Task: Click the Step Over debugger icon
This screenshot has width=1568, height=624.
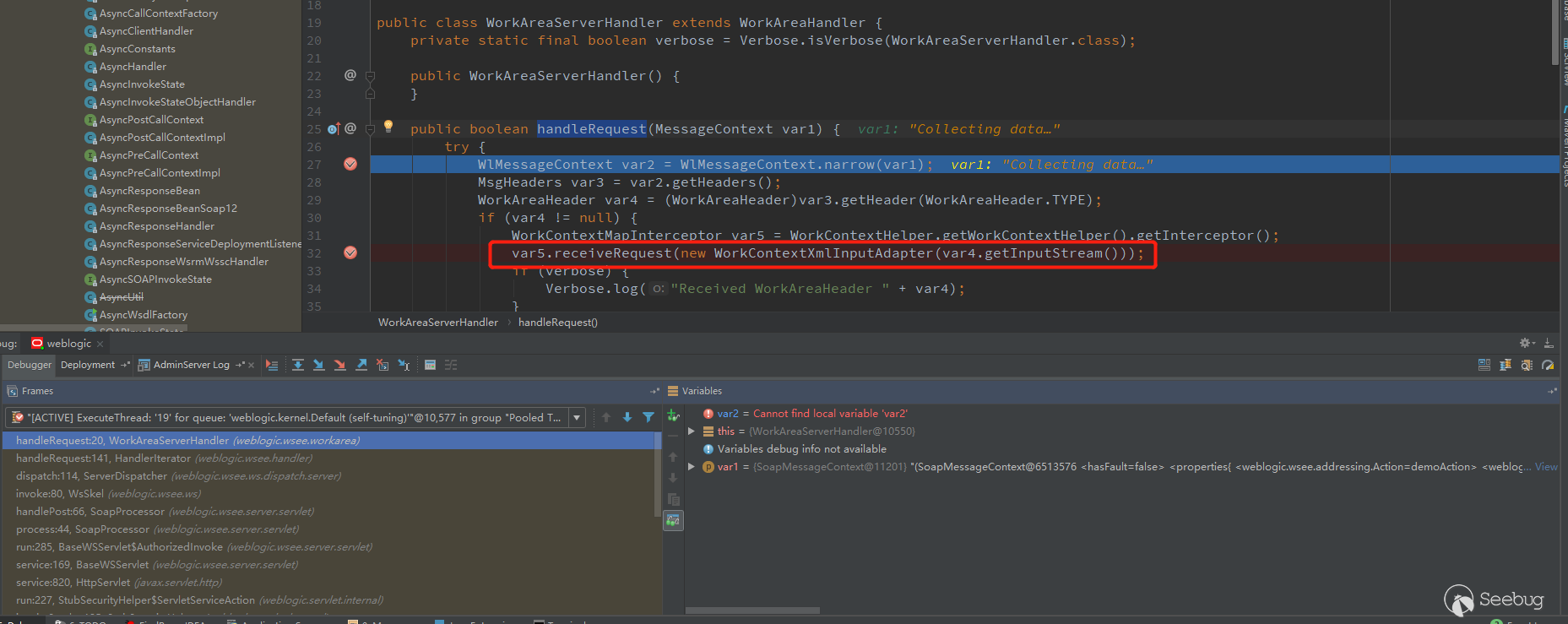Action: click(x=298, y=365)
